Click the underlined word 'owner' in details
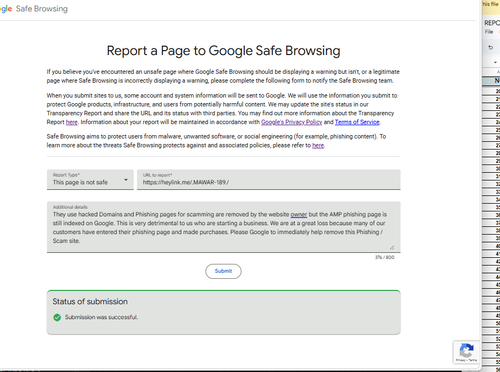Image resolution: width=500 pixels, height=372 pixels. coord(299,214)
